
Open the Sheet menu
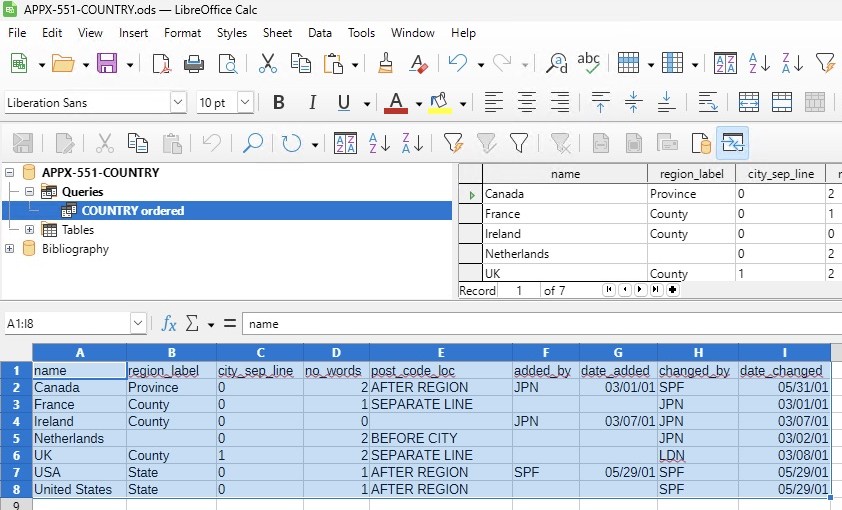pyautogui.click(x=277, y=33)
